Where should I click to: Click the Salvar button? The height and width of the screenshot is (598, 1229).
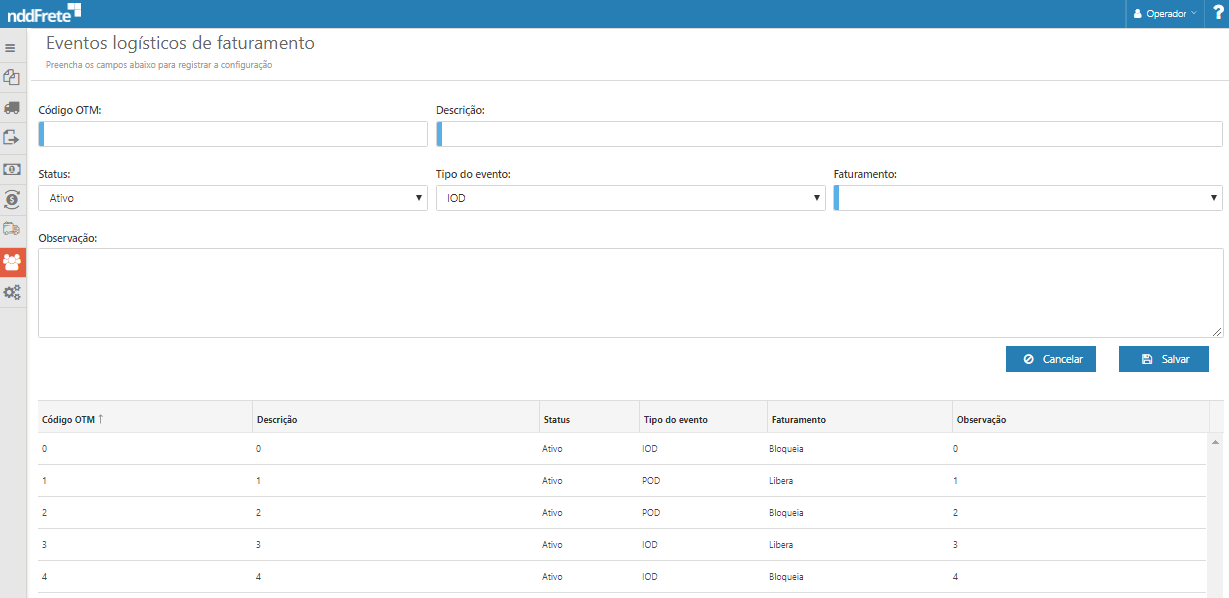coord(1164,359)
